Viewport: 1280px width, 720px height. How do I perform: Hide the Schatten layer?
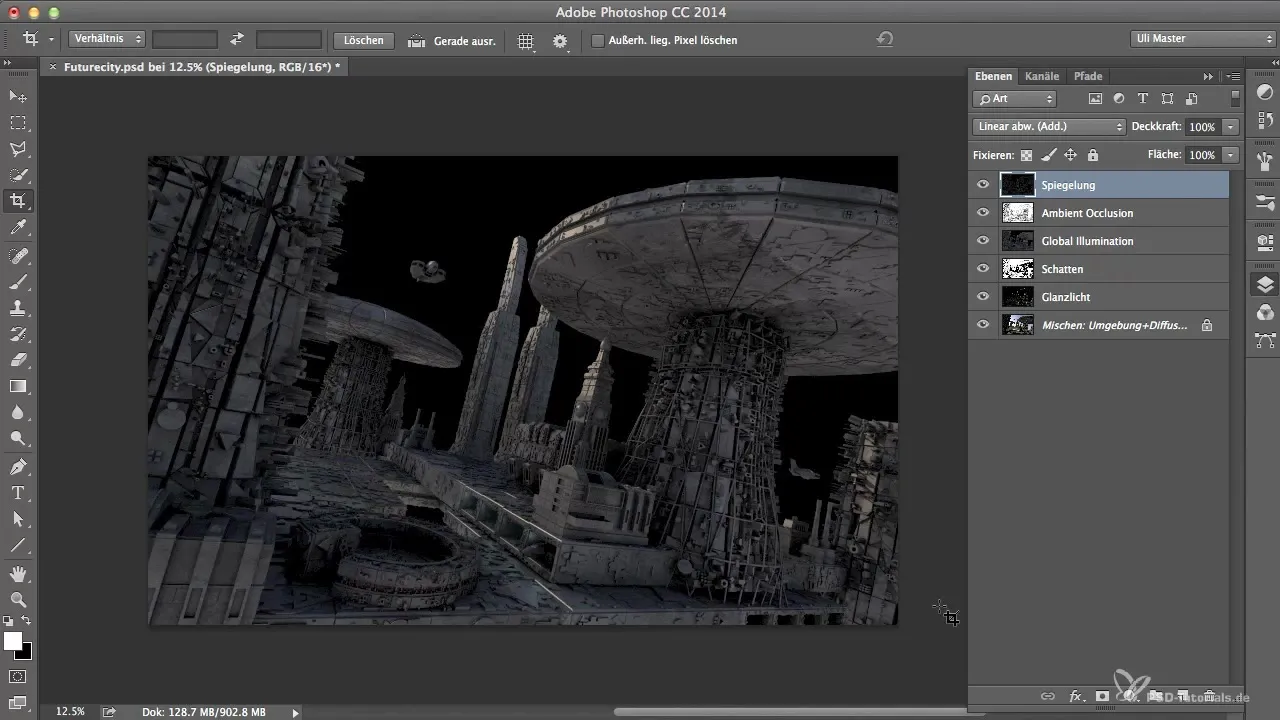[x=983, y=269]
